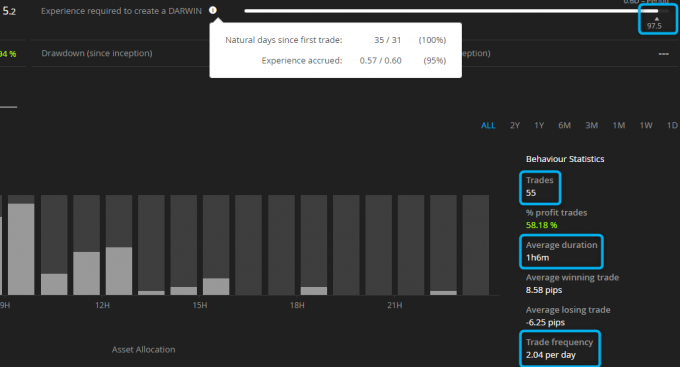Screen dimensions: 680x367
Task: Click Trade frequency 2.04 per day
Action: coord(560,349)
